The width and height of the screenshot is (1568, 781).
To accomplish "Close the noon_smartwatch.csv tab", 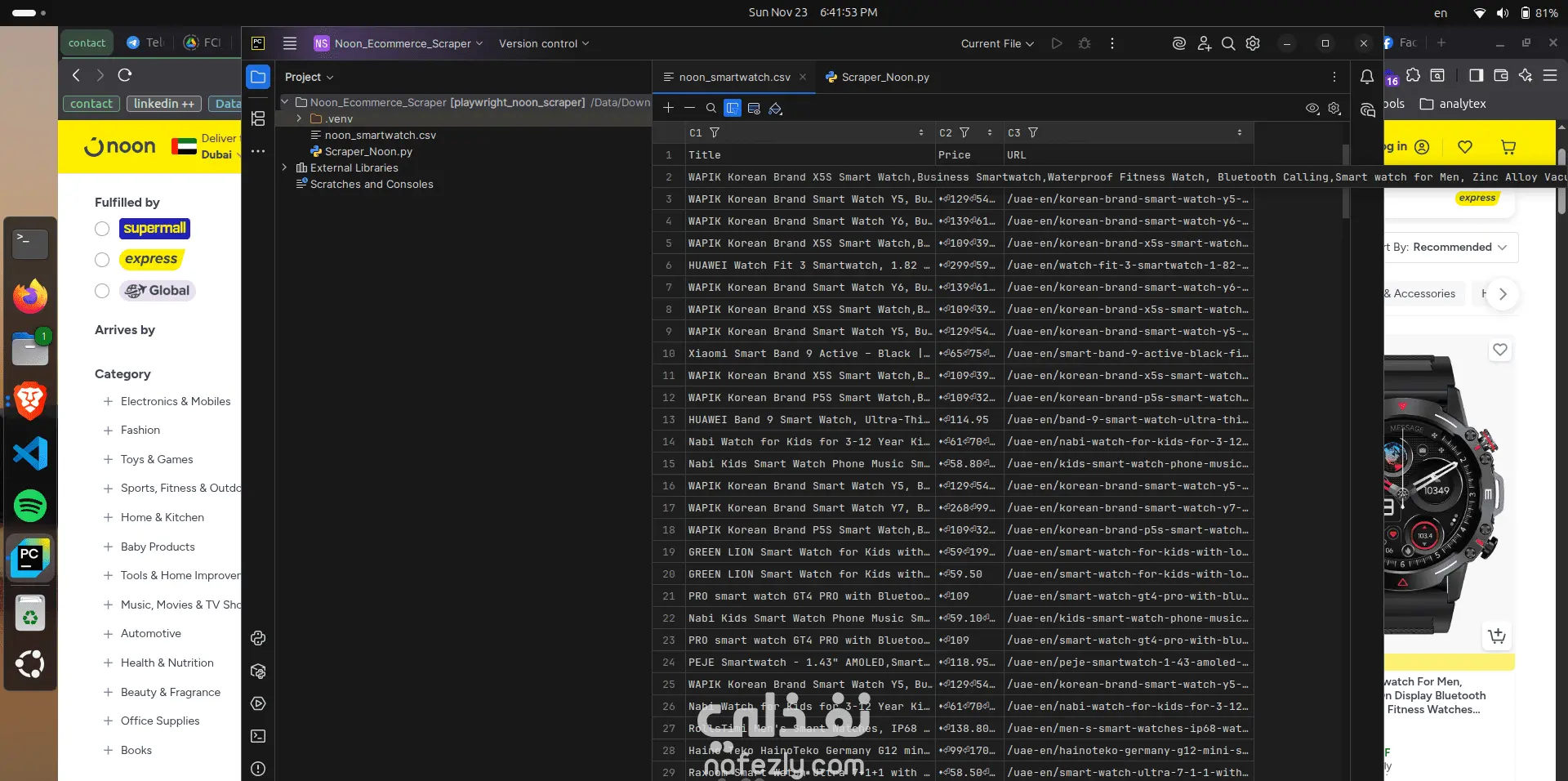I will 803,77.
